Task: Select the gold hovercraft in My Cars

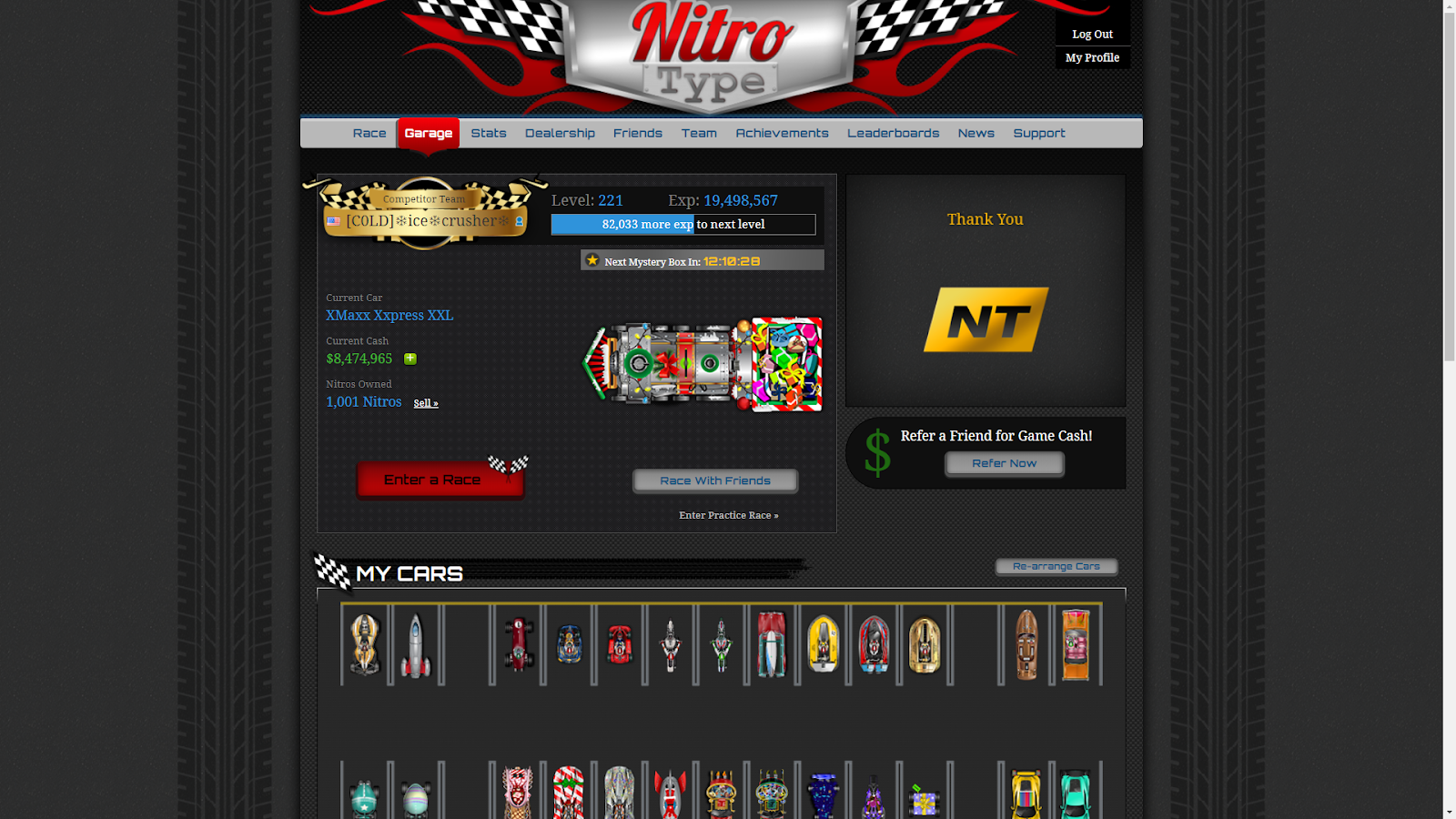Action: pyautogui.click(x=925, y=644)
